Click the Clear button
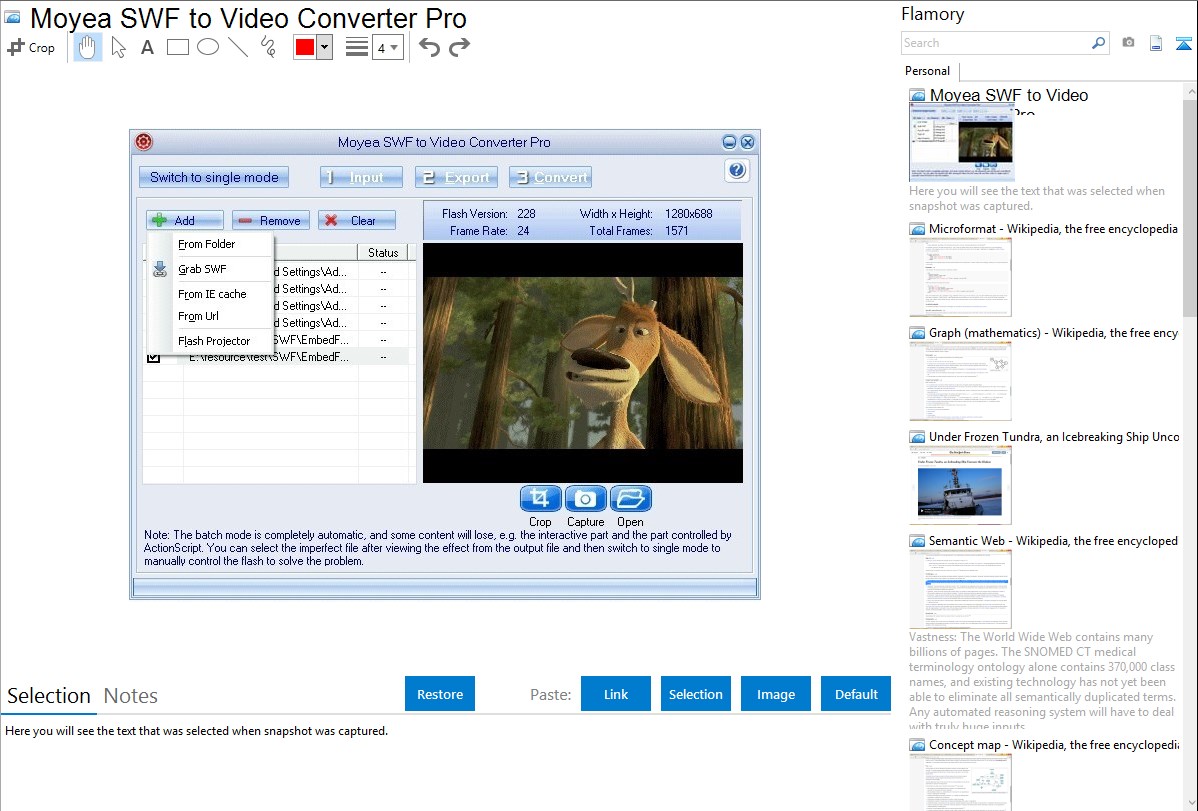This screenshot has height=811, width=1198. coord(357,220)
